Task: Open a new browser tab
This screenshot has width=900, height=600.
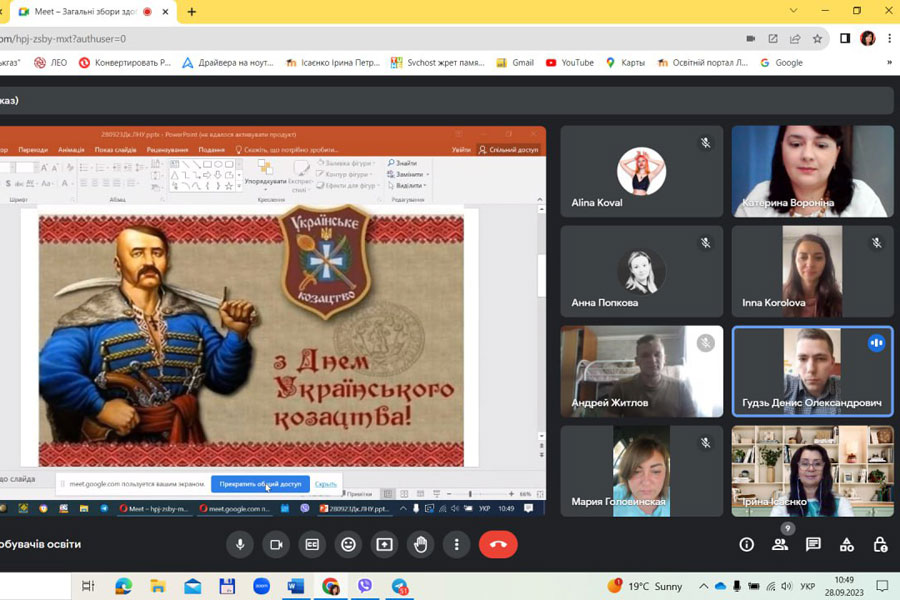Action: click(191, 12)
